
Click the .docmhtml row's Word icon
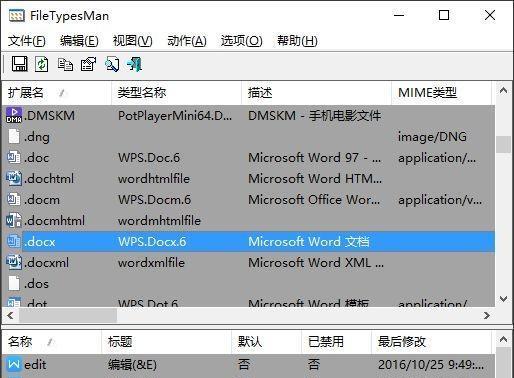pyautogui.click(x=14, y=220)
